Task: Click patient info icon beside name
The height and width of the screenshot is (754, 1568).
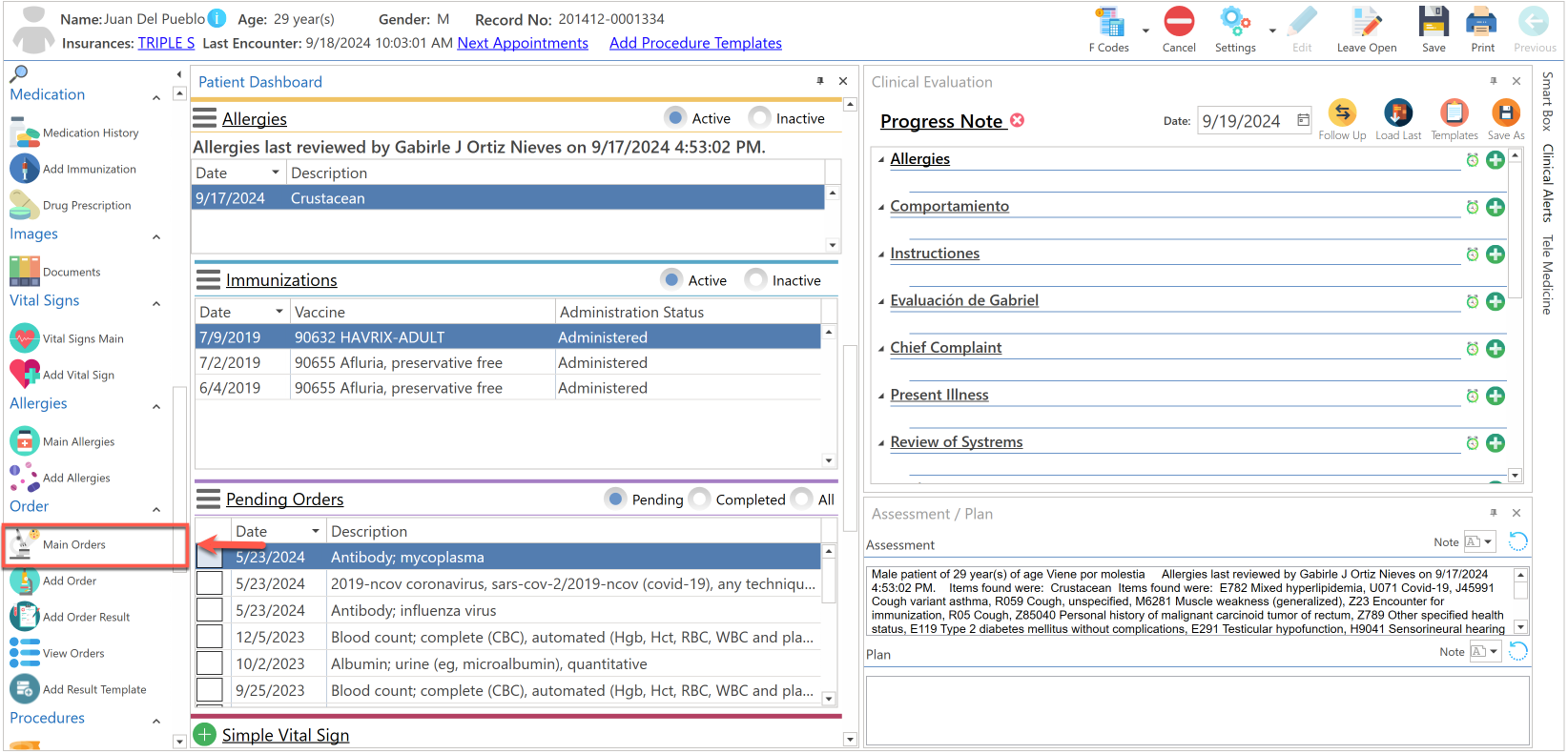Action: [x=217, y=18]
